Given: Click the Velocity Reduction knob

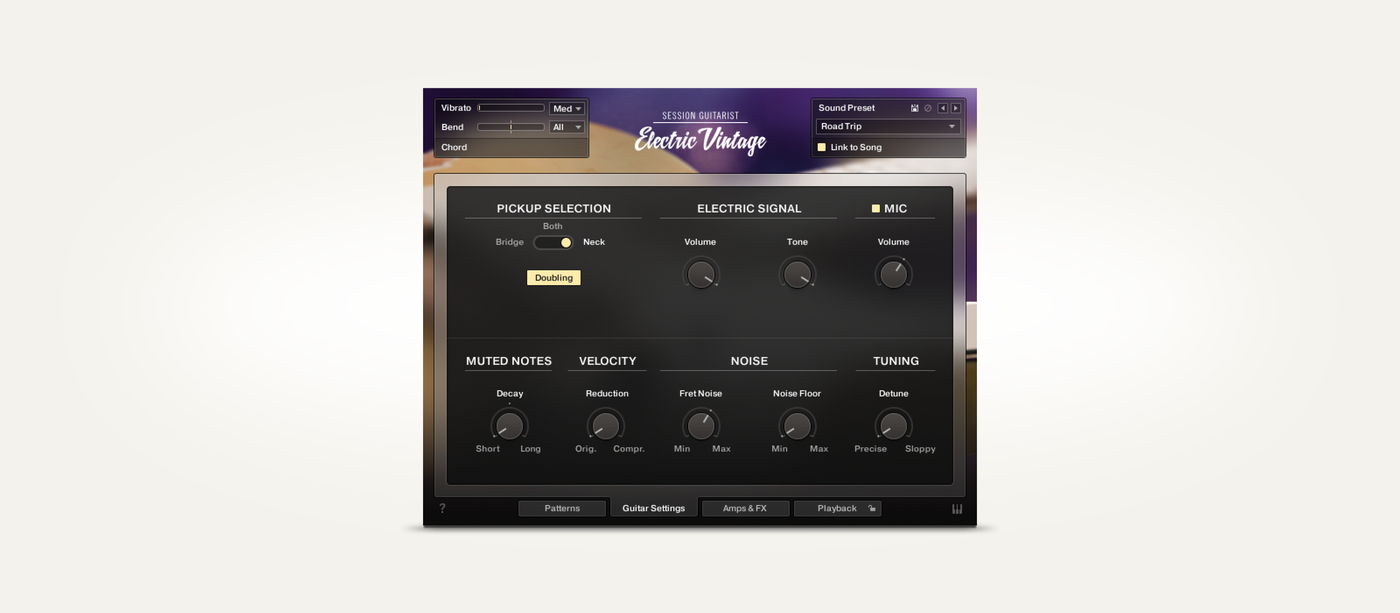Looking at the screenshot, I should coord(606,426).
